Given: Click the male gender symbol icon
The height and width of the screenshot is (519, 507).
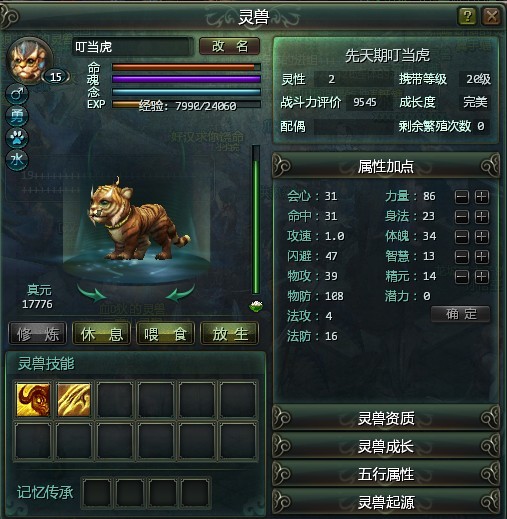Looking at the screenshot, I should click(17, 94).
